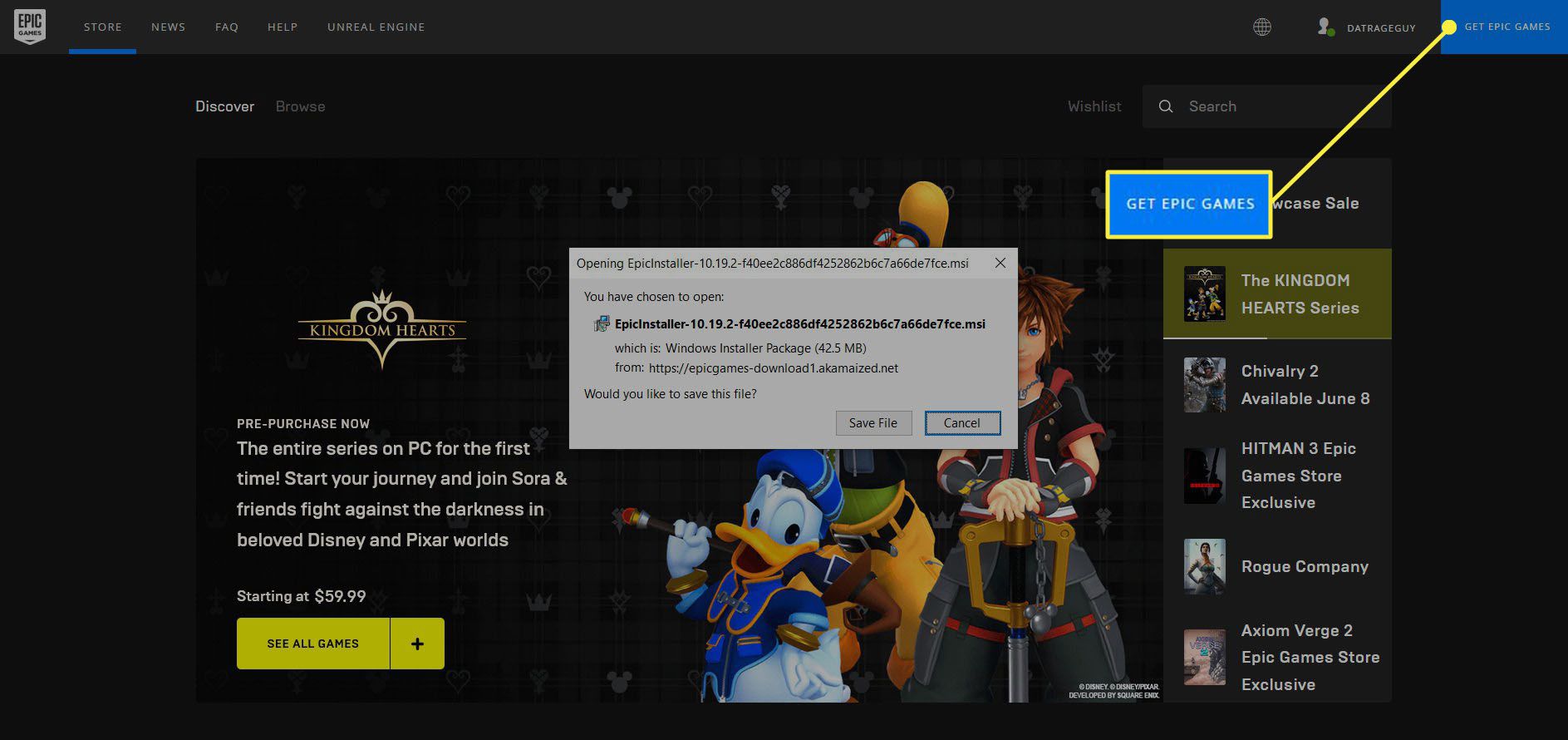
Task: Switch to the Discover tab
Action: click(225, 106)
